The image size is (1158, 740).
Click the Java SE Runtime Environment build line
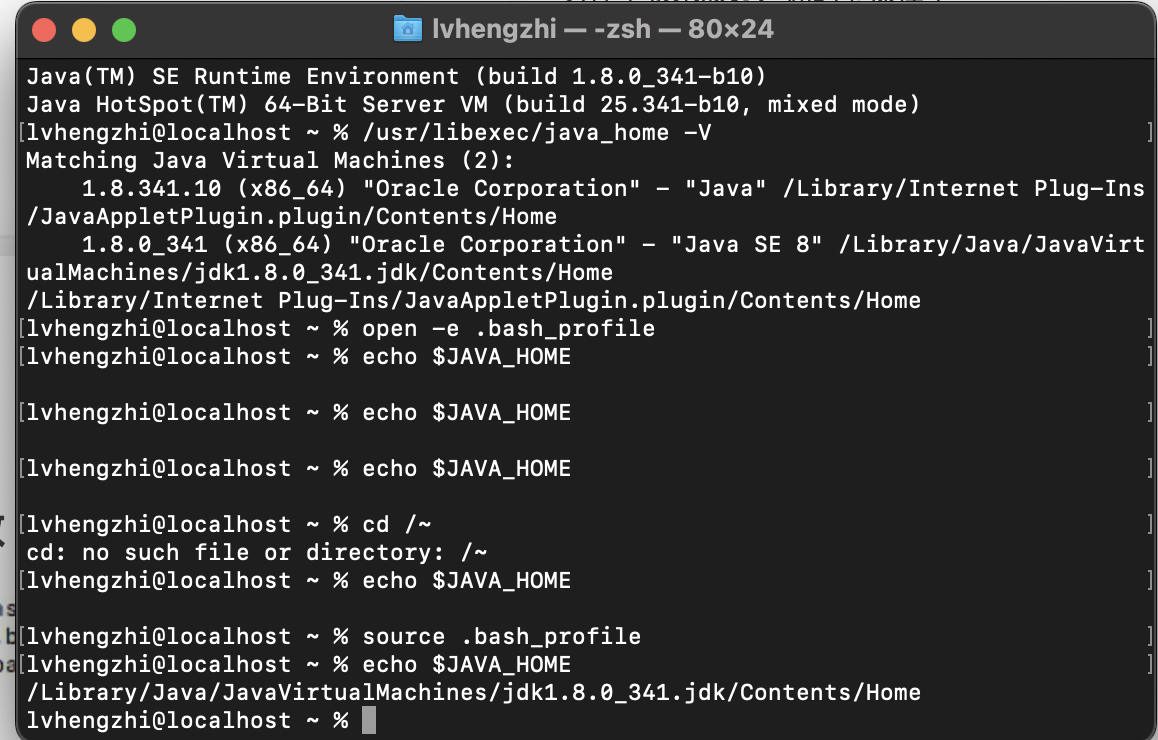click(397, 77)
